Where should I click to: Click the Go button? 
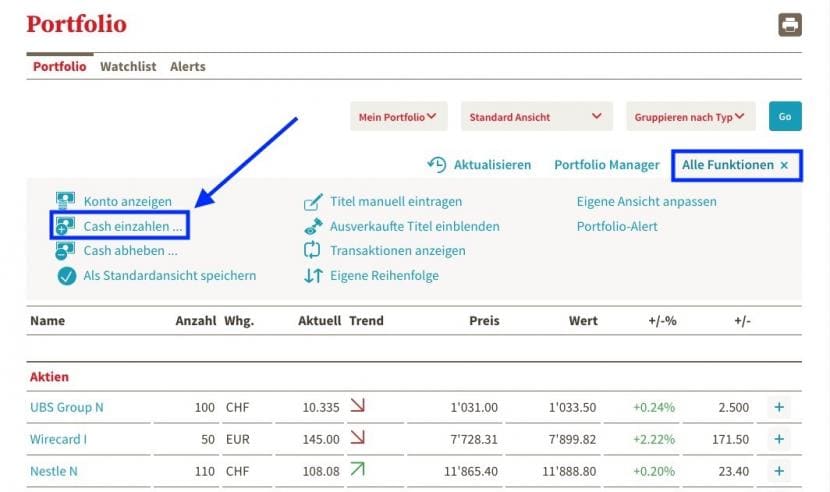coord(785,117)
